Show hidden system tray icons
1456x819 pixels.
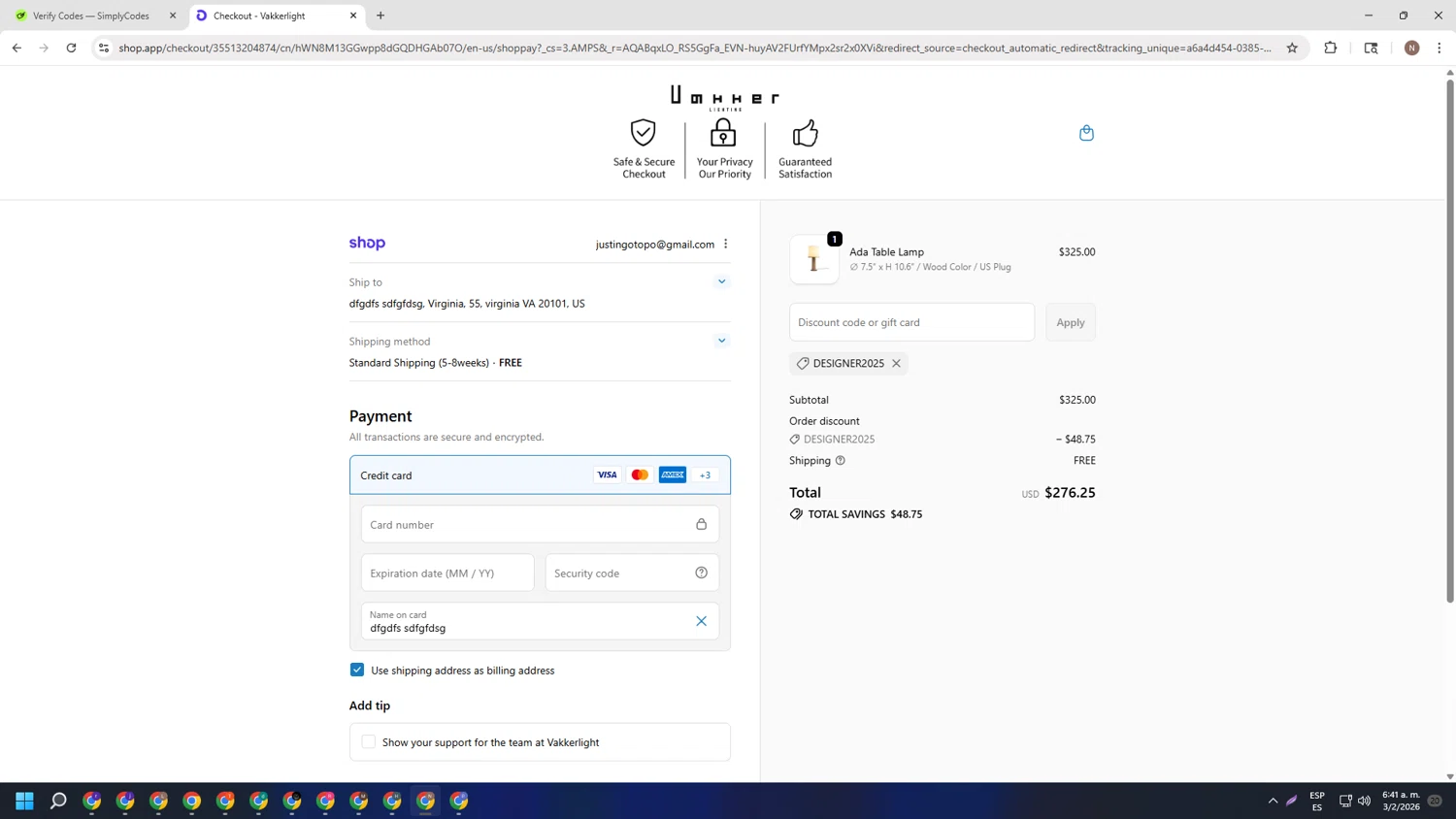1273,801
